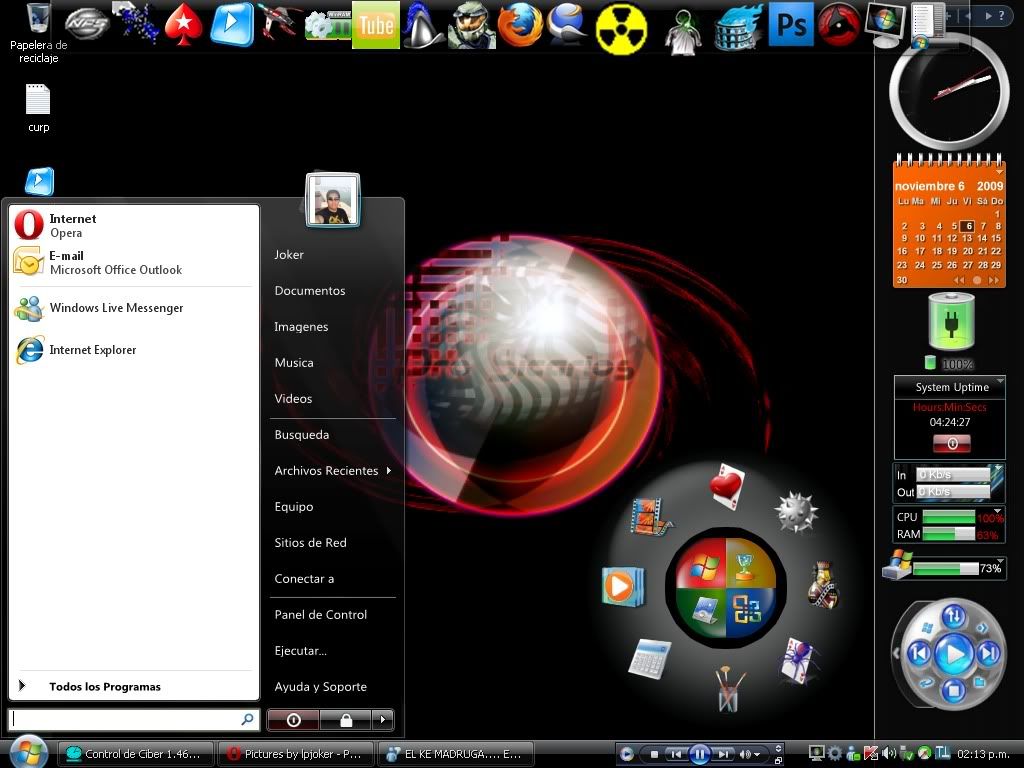Screen dimensions: 1024x768
Task: Launch Windows Live Messenger from start menu
Action: [x=134, y=308]
